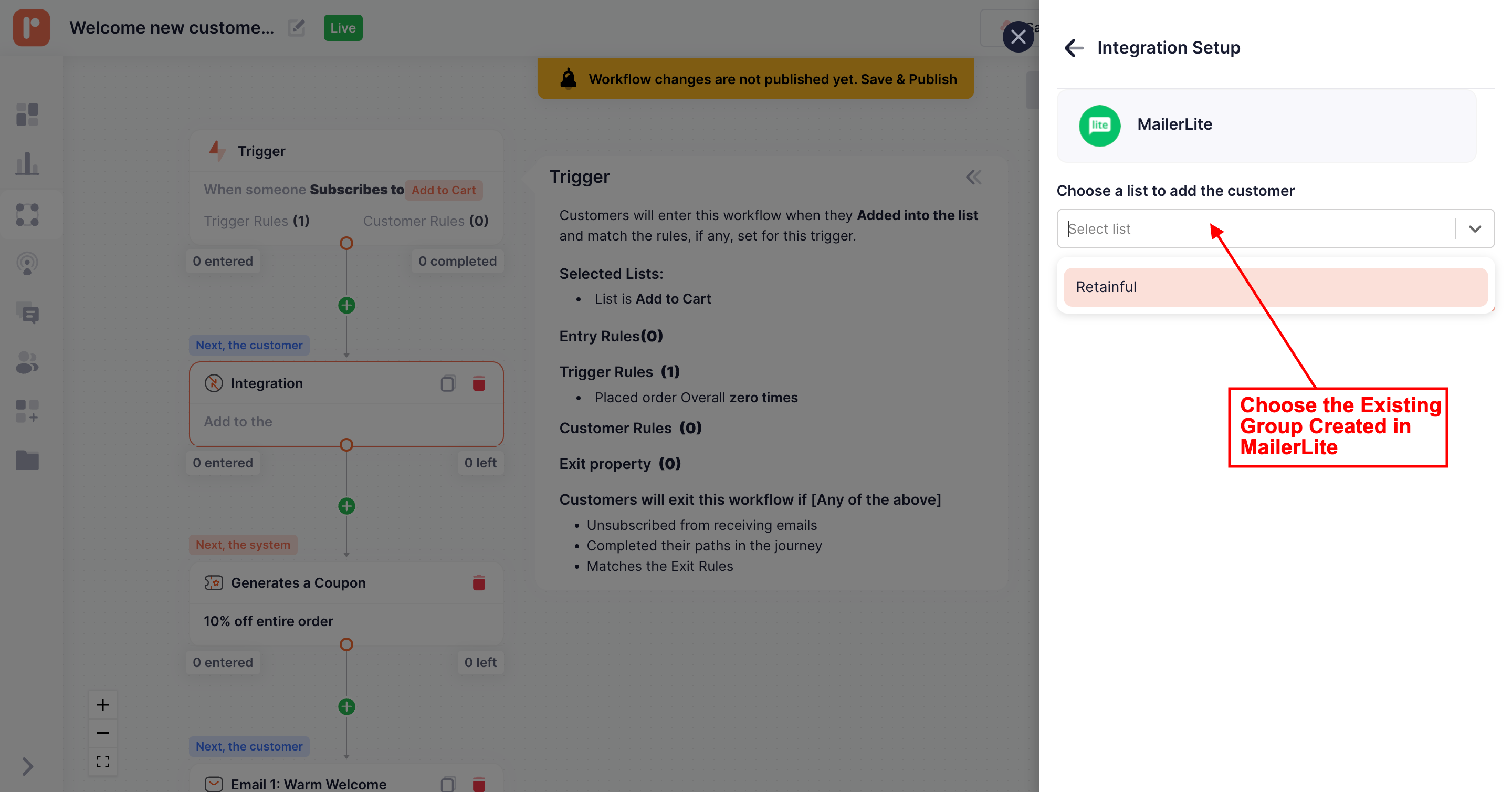
Task: Click the Select list input field
Action: (x=1256, y=229)
